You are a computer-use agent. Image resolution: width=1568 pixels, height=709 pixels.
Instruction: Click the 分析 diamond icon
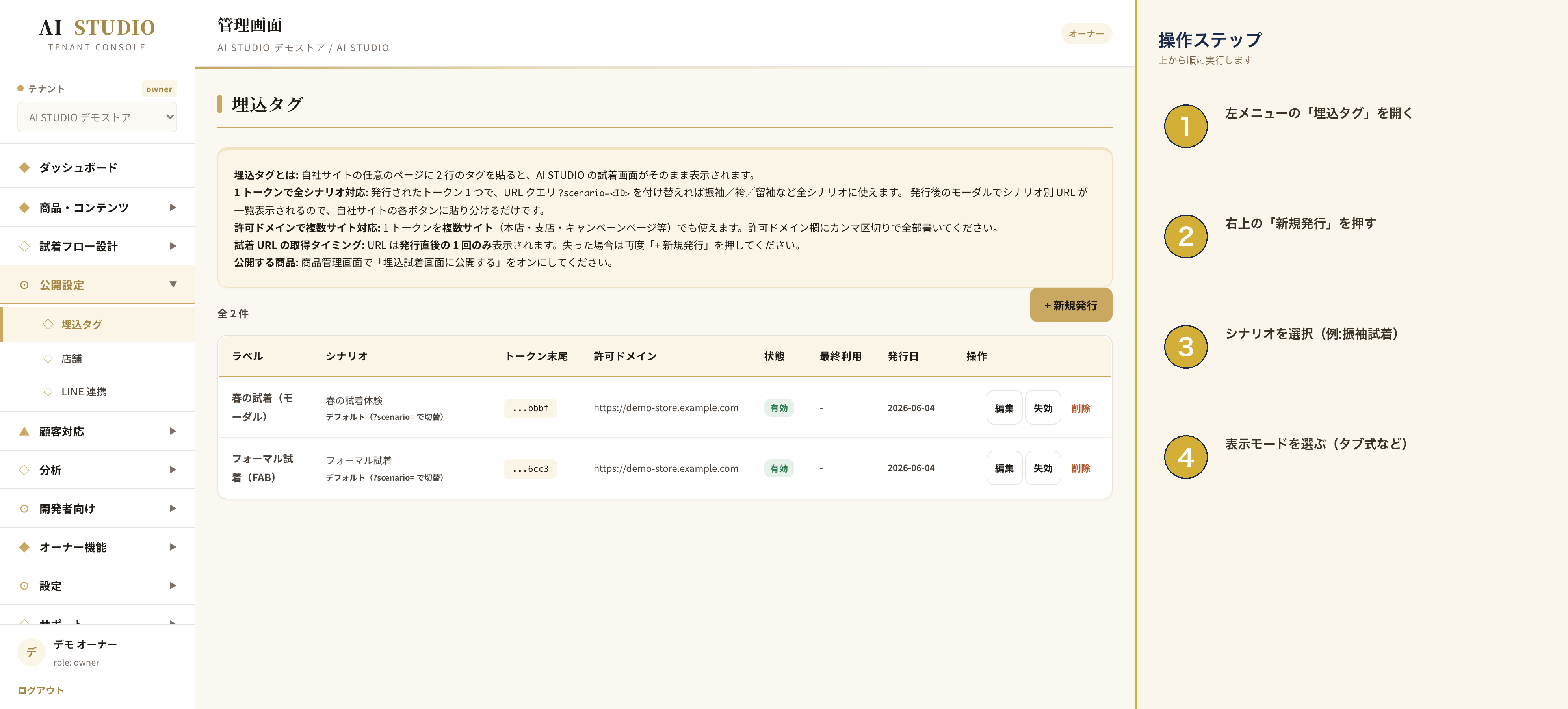point(24,470)
